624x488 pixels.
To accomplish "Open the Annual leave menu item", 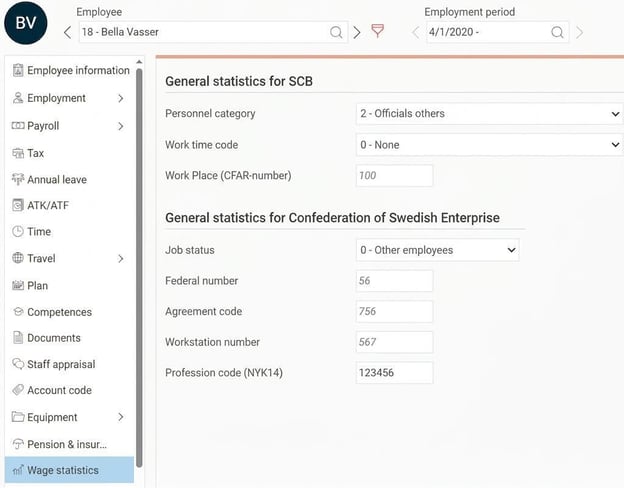I will [70, 179].
